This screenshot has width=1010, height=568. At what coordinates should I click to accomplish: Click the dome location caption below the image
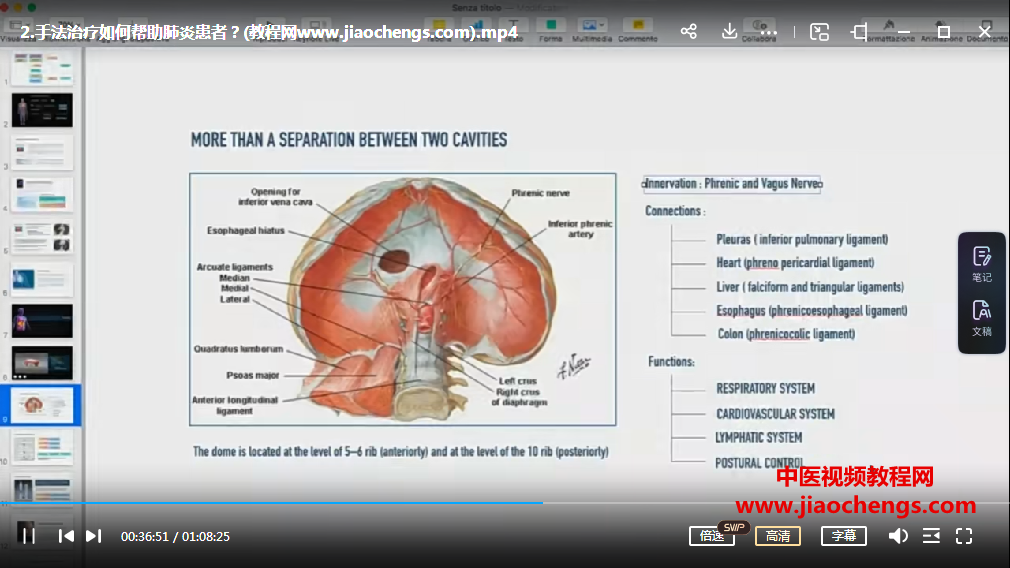400,451
